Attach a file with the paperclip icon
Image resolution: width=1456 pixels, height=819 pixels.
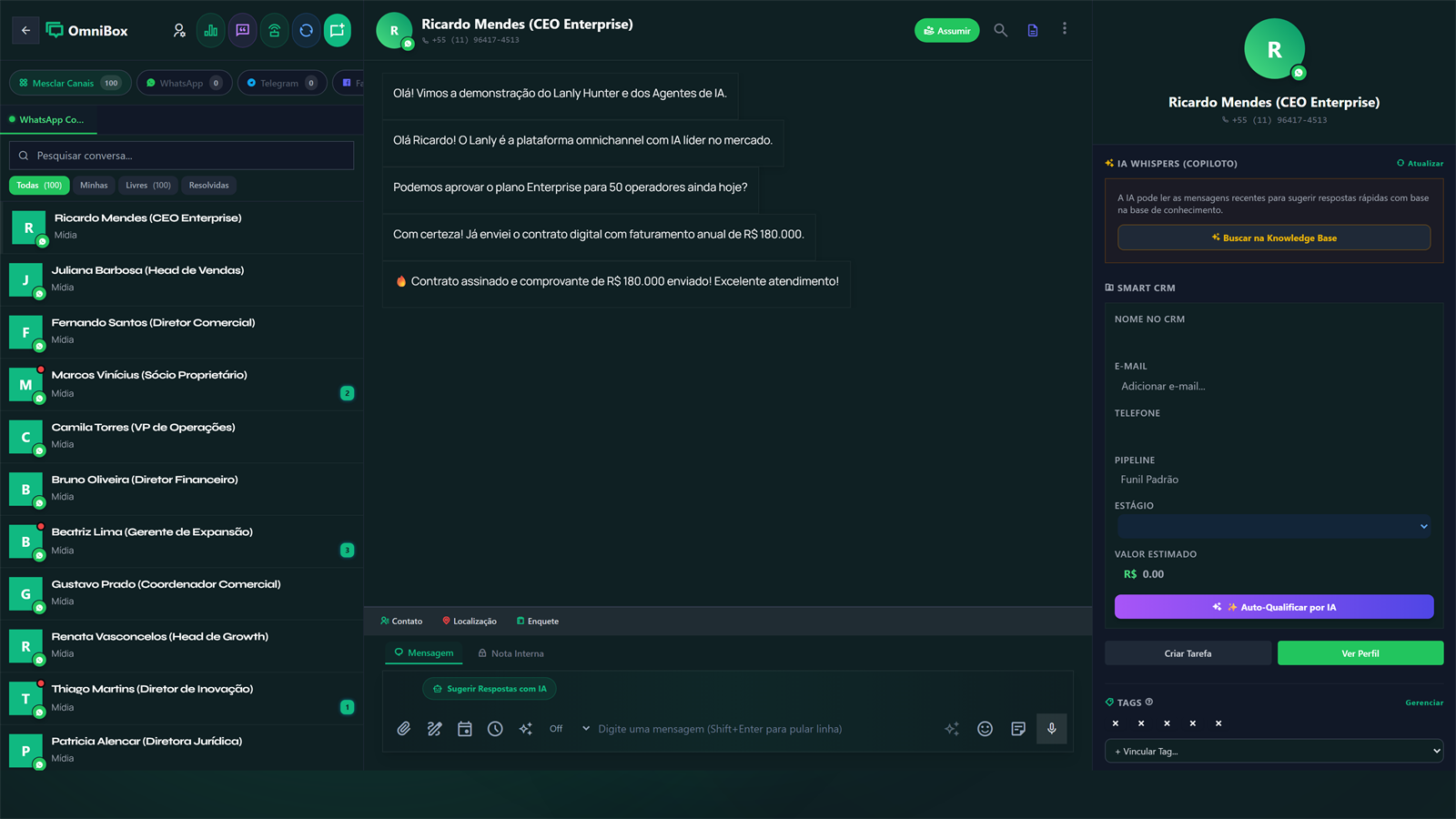click(x=404, y=729)
